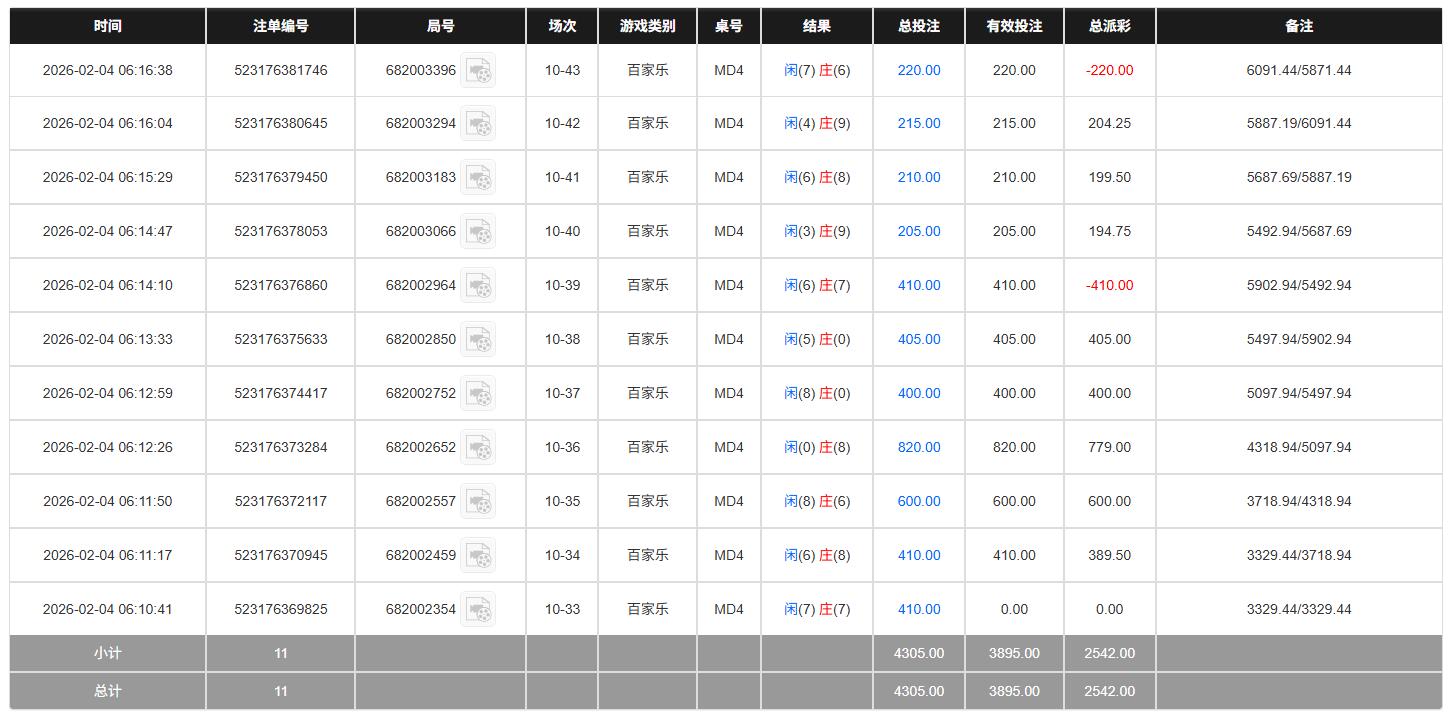Open replay icon beside round 682003294
The image size is (1450, 715).
pyautogui.click(x=478, y=124)
